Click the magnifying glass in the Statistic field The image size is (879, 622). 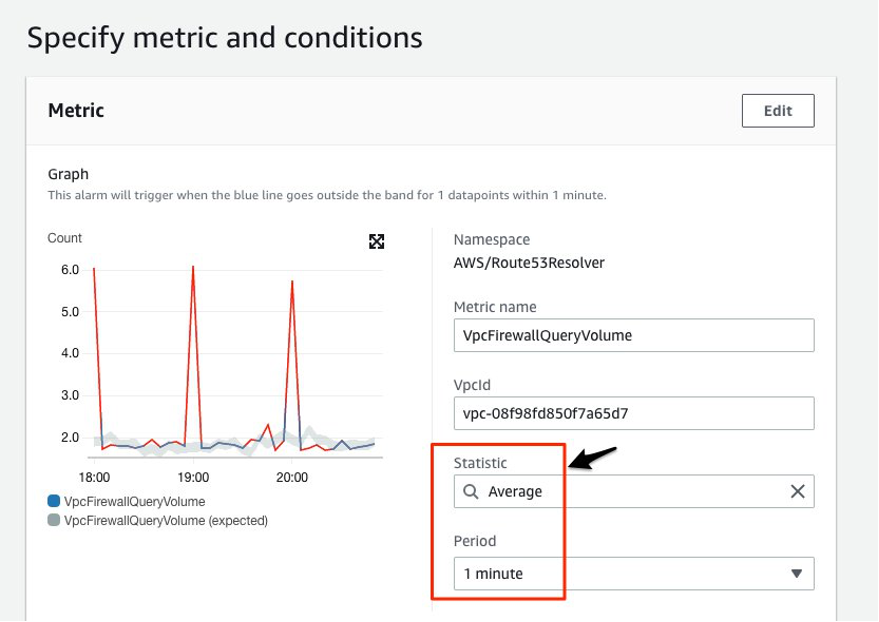[x=470, y=491]
